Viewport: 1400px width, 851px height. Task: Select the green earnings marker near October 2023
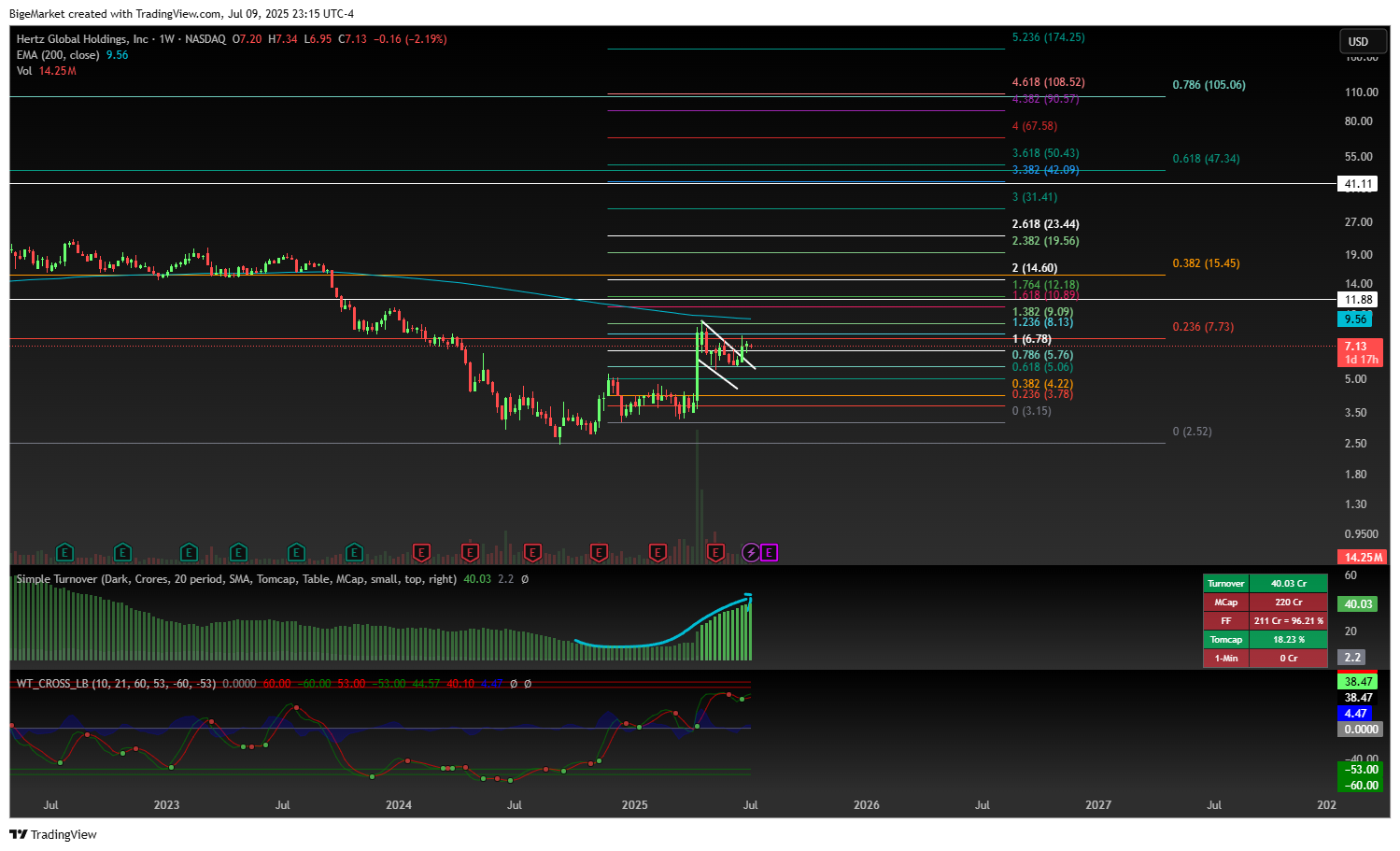[354, 553]
